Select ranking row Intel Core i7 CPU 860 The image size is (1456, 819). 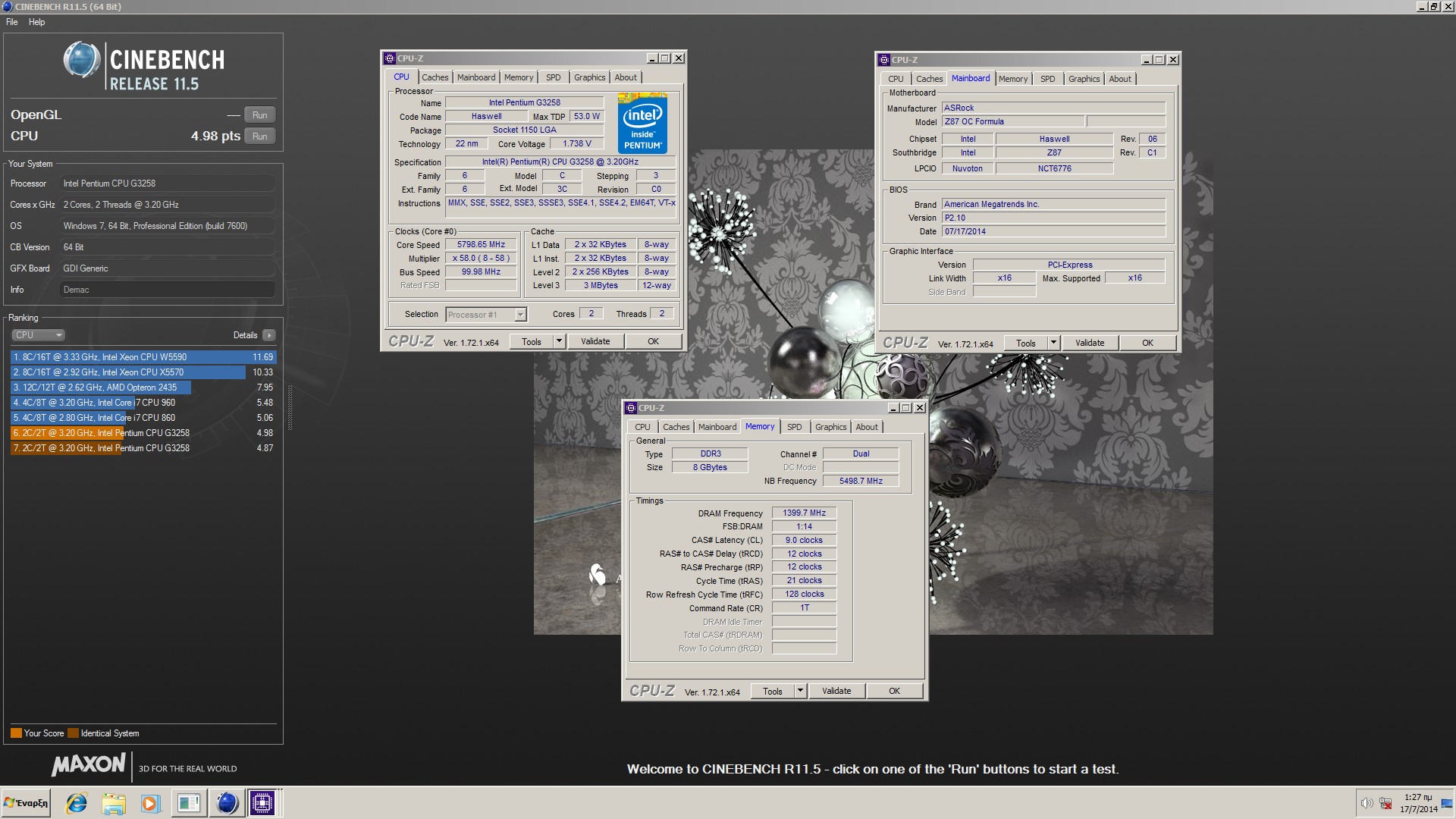pos(143,418)
